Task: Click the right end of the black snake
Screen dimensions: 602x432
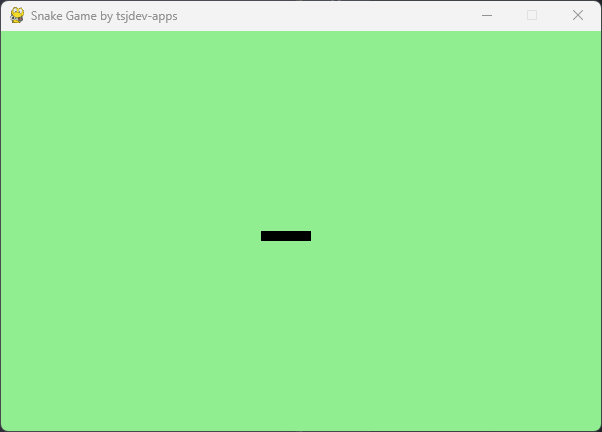Action: click(306, 236)
